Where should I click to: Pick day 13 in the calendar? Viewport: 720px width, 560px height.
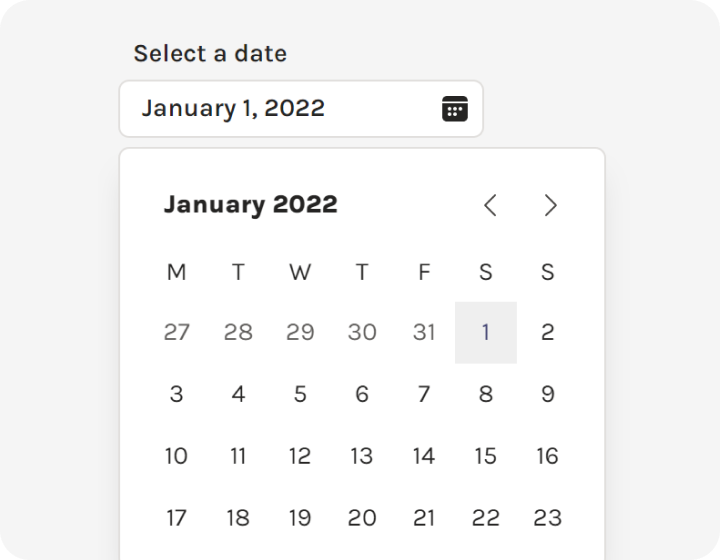coord(362,456)
